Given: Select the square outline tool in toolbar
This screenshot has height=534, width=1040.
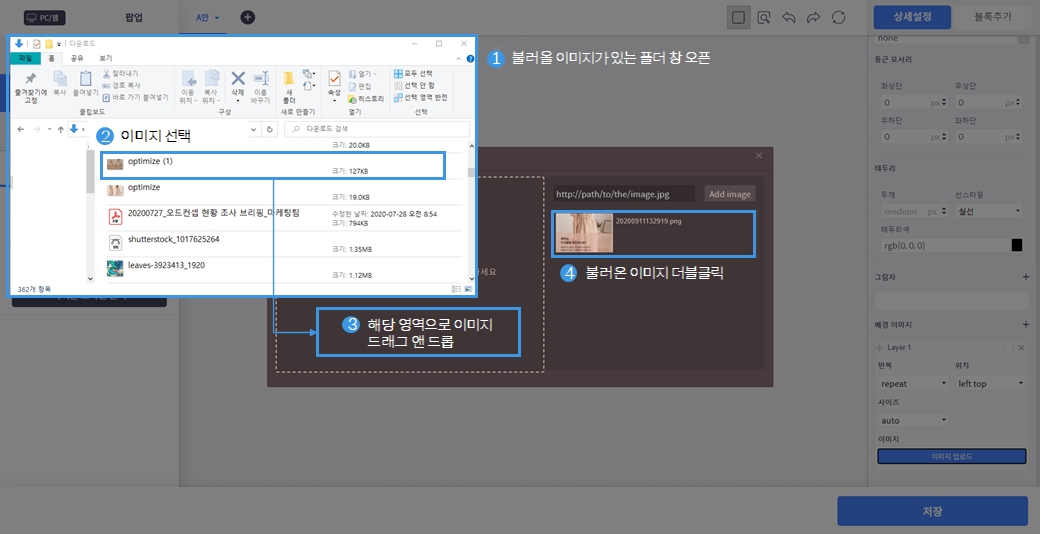Looking at the screenshot, I should 738,18.
